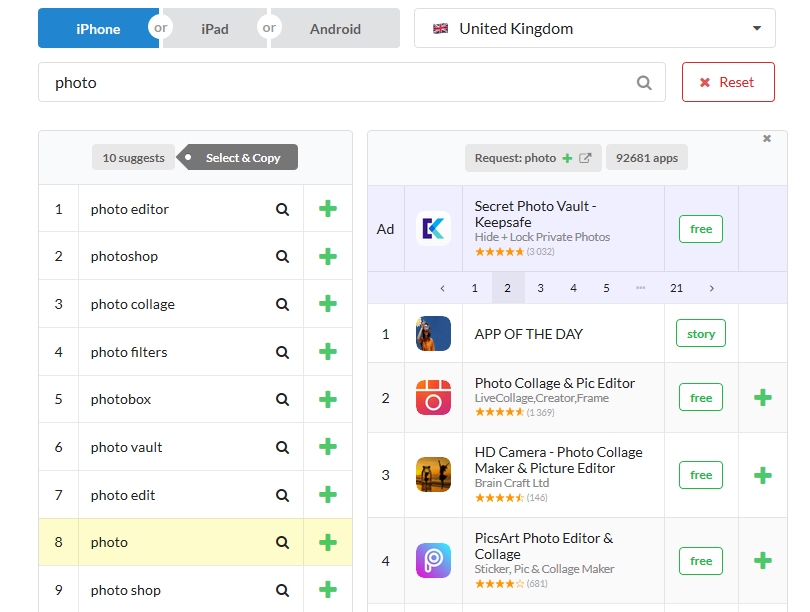Add 'photo collage' keyword via plus icon
This screenshot has height=612, width=810.
(x=327, y=304)
